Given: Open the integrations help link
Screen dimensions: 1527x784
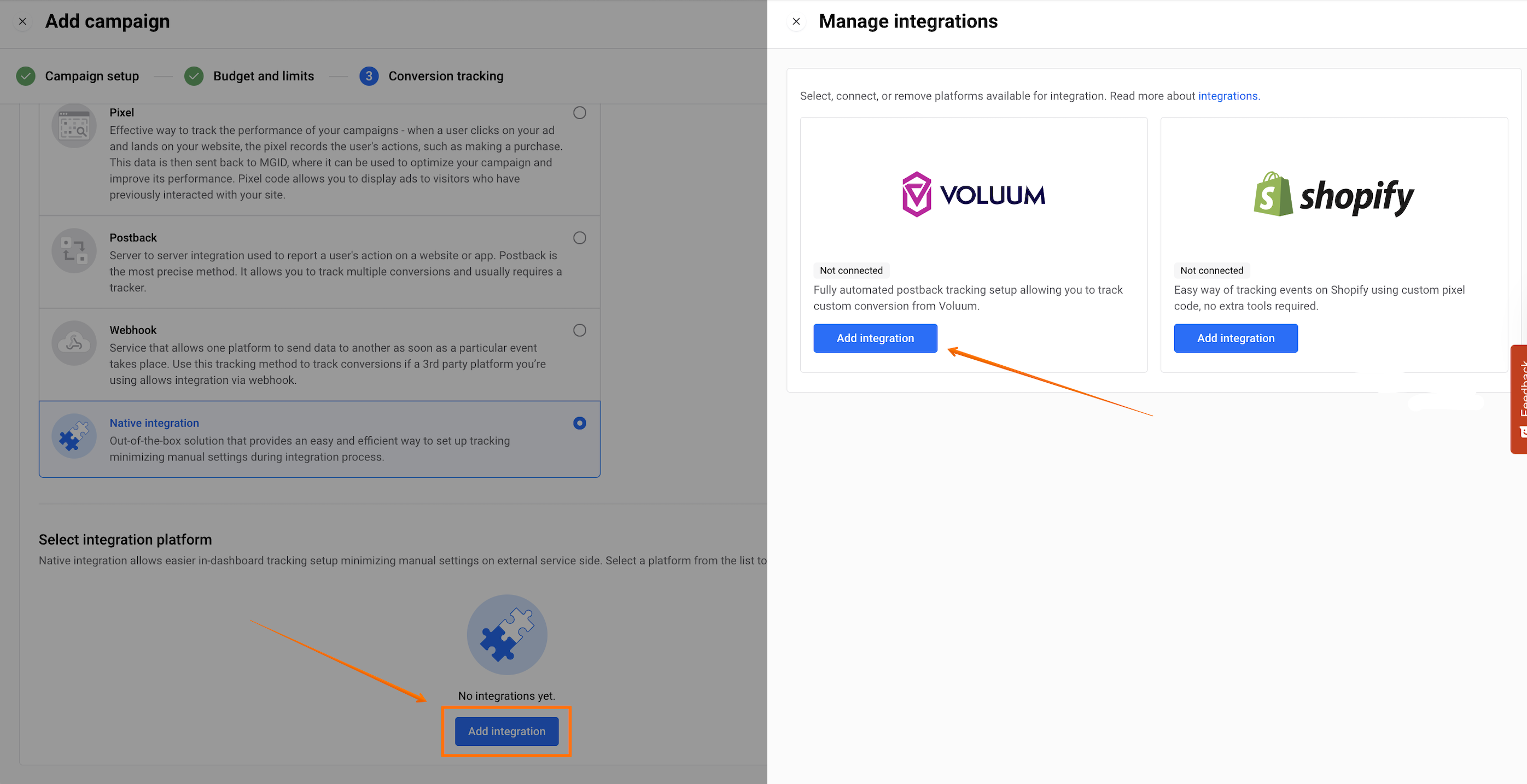Looking at the screenshot, I should click(1228, 96).
